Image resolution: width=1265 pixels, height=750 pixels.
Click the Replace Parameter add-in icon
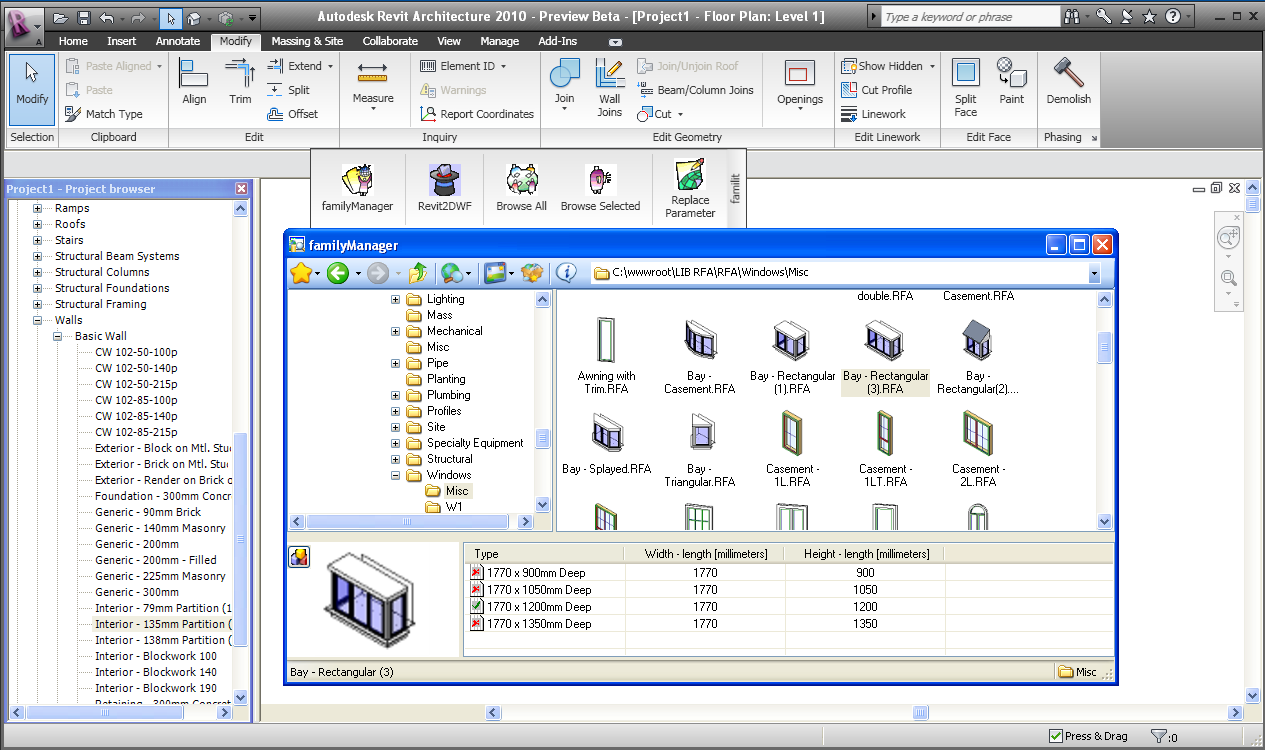point(690,189)
